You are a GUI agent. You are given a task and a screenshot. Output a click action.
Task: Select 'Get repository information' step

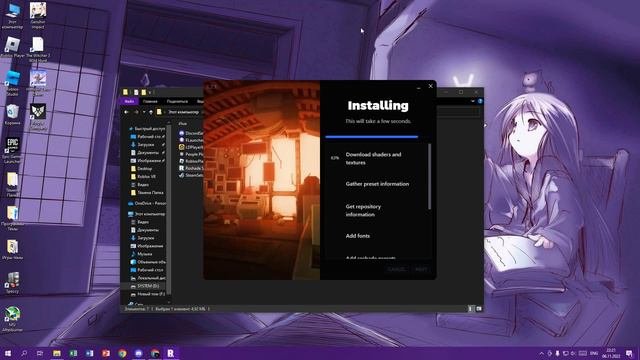point(363,210)
